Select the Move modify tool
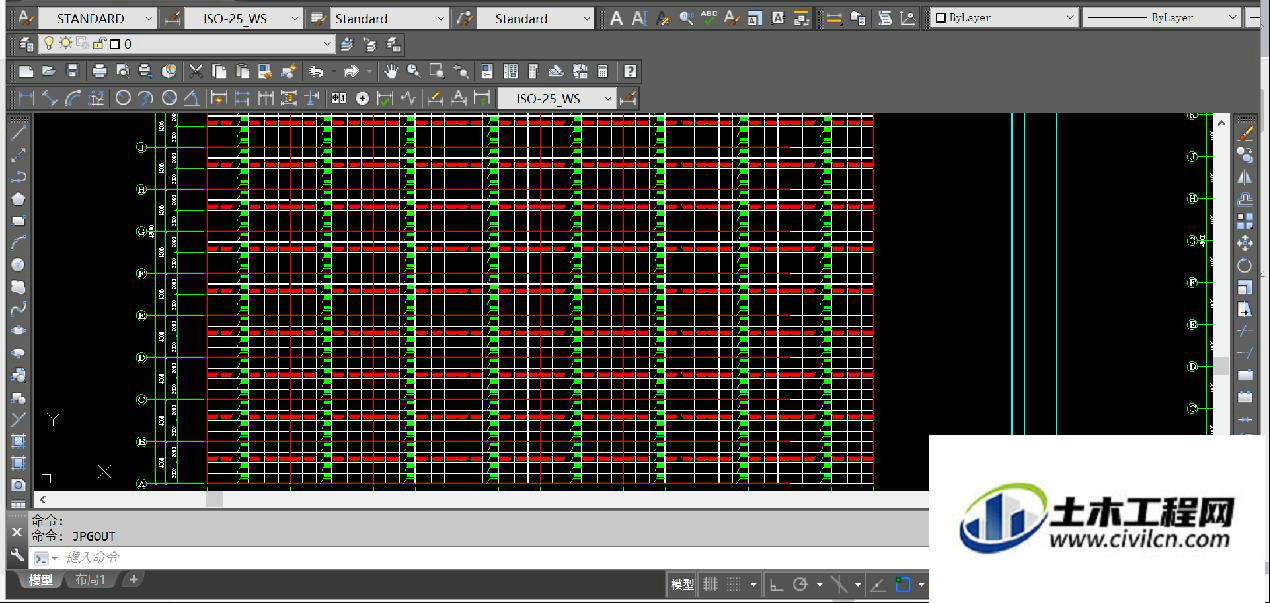This screenshot has height=603, width=1270. [1245, 243]
